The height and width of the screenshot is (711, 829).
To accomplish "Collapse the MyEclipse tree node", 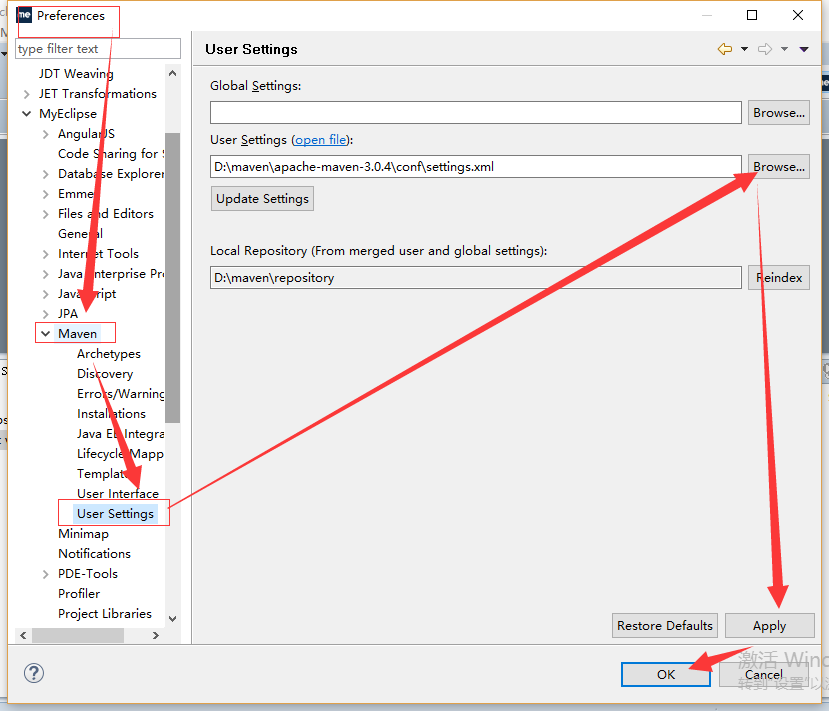I will click(26, 114).
